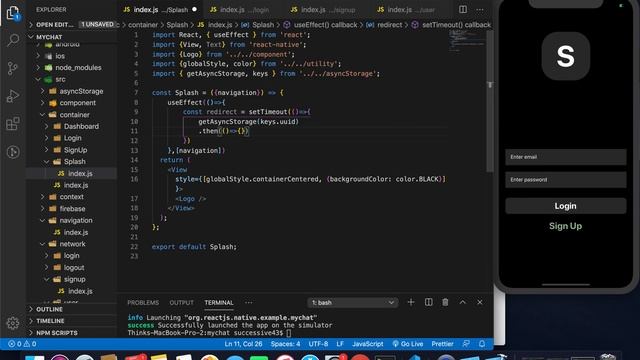Open the Source Control view
This screenshot has height=360, width=640.
pos(13,68)
